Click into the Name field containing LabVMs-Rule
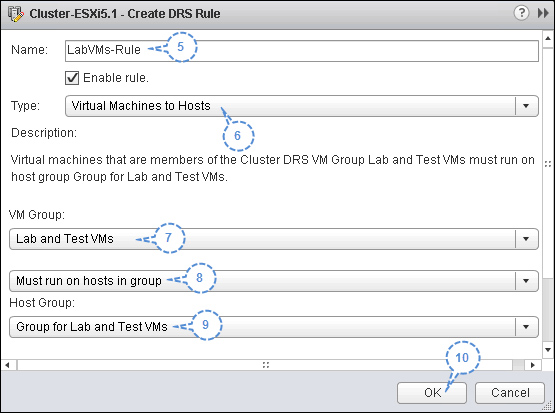The height and width of the screenshot is (413, 555). (x=302, y=51)
